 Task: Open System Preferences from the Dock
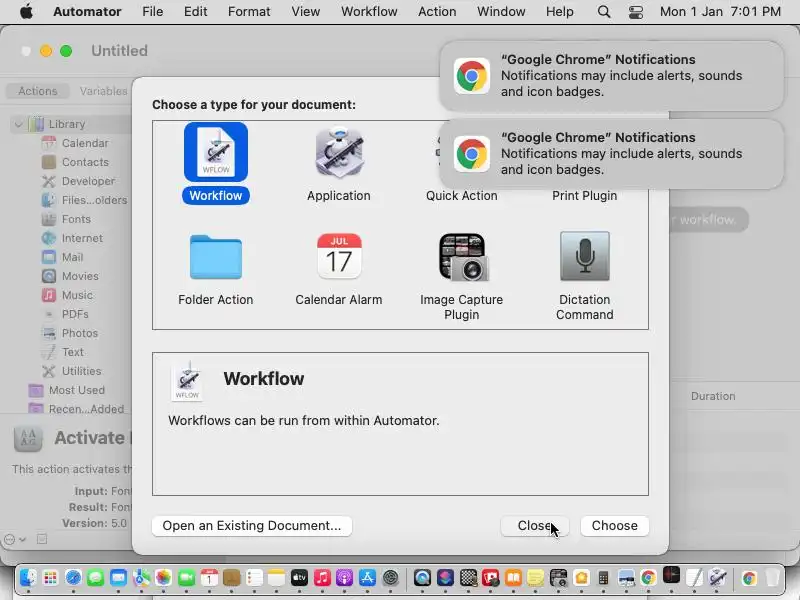click(390, 578)
